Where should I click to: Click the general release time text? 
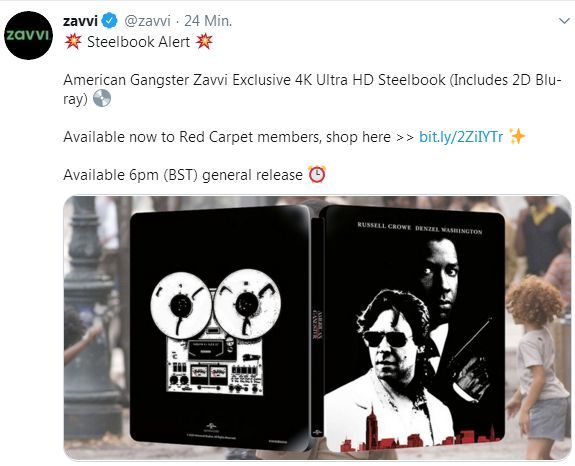pos(183,175)
